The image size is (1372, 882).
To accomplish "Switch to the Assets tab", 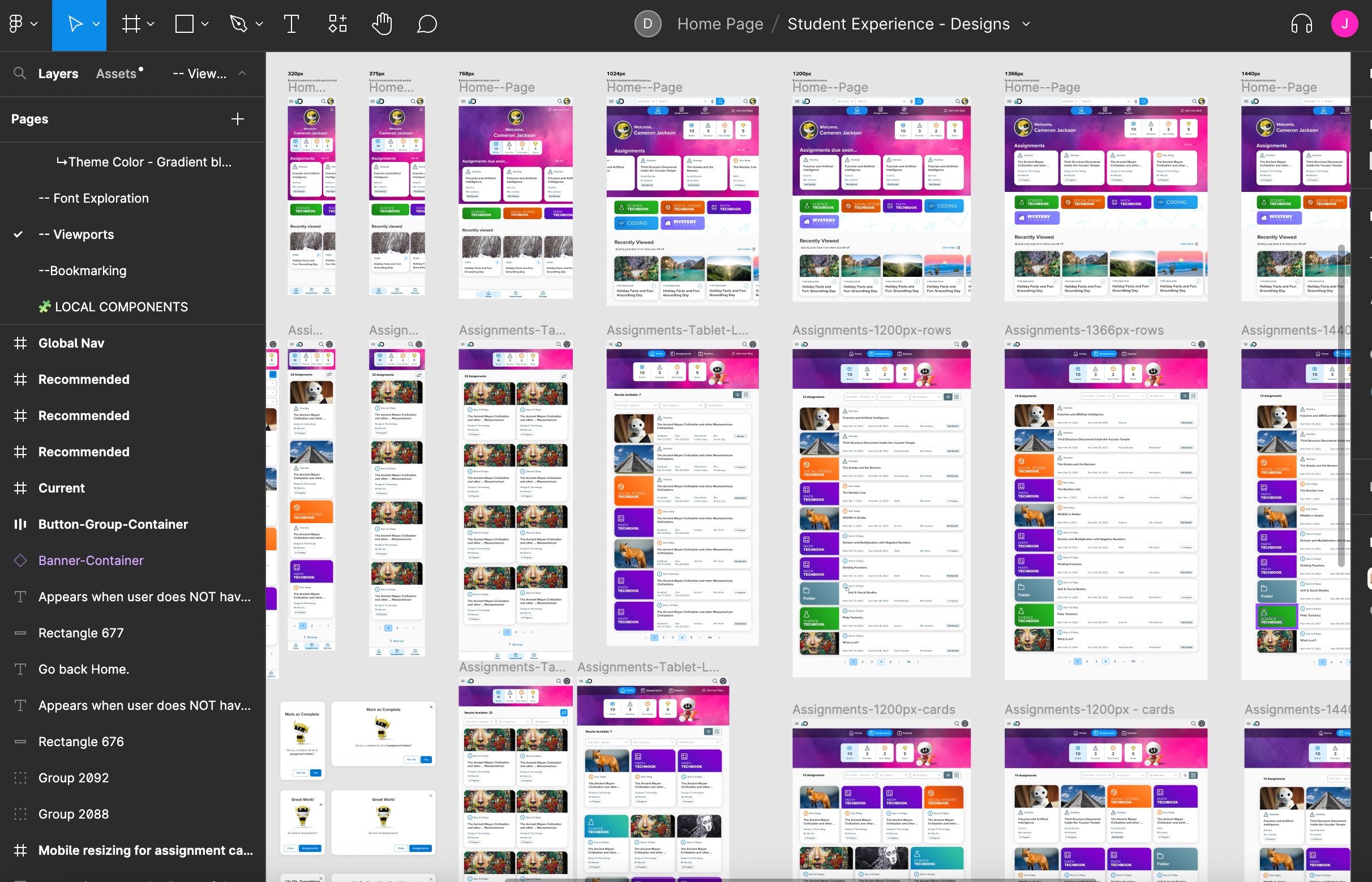I will 116,73.
